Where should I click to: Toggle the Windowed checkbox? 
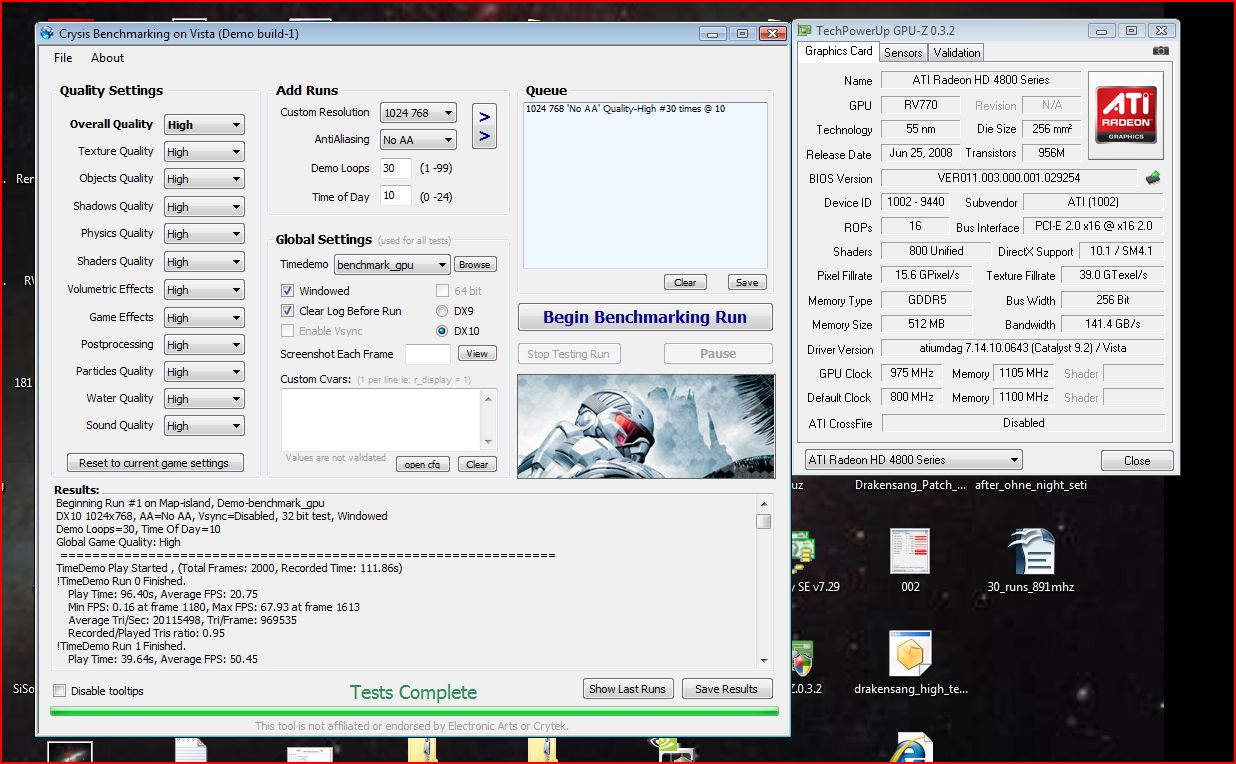coord(288,291)
